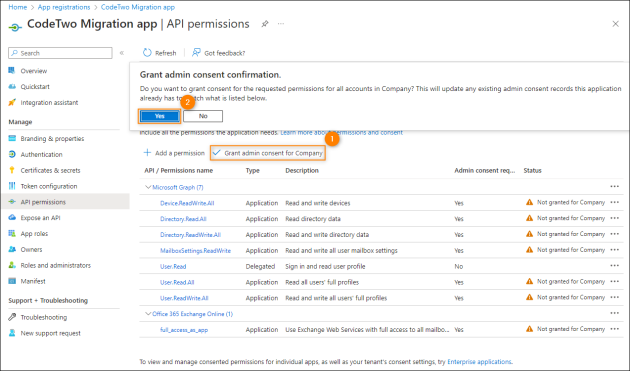
Task: Collapse the sidebar using double-chevron icon
Action: [122, 53]
